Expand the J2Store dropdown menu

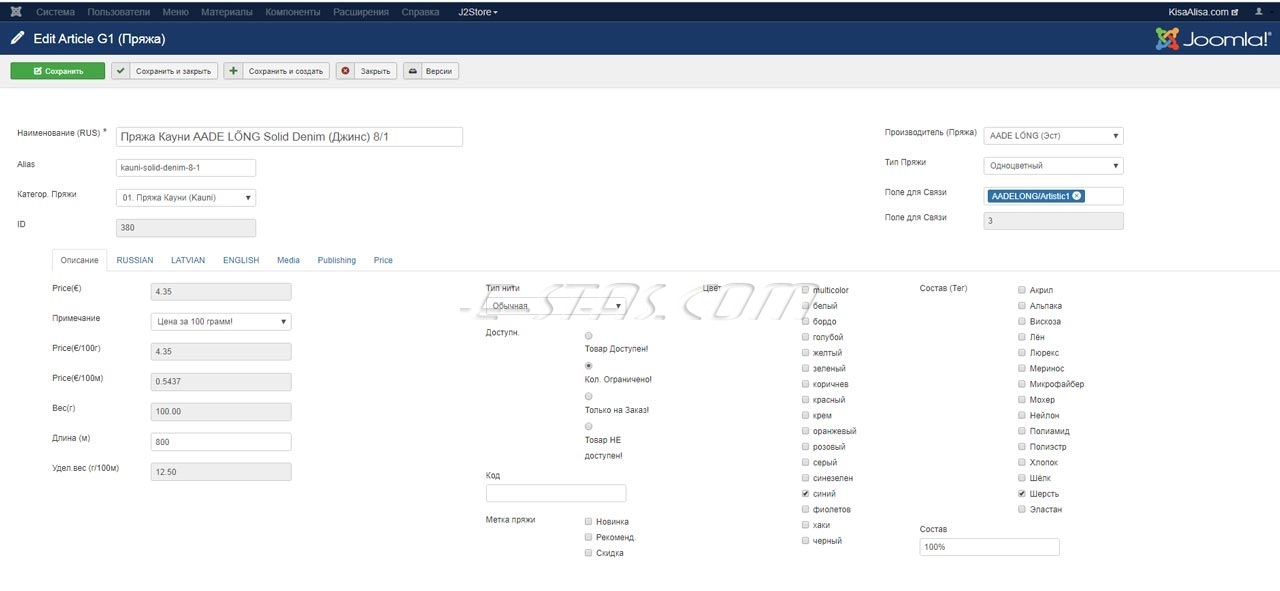click(478, 12)
